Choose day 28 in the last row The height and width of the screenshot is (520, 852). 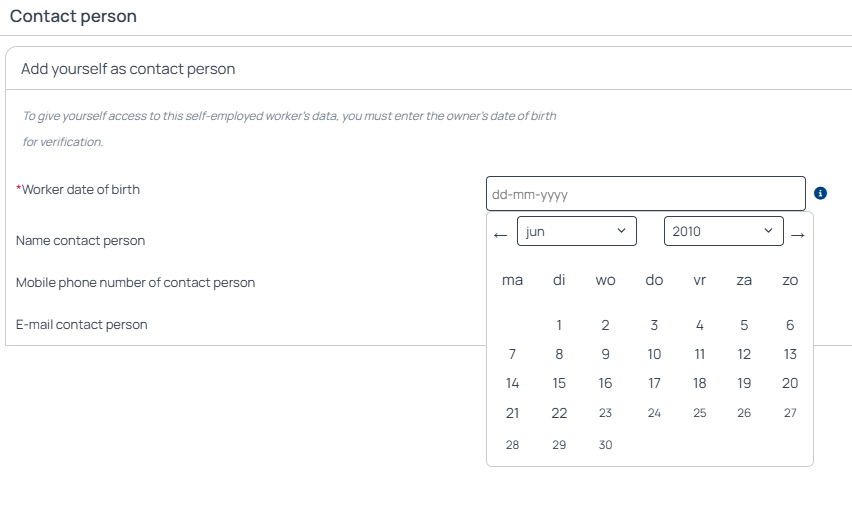click(x=512, y=444)
